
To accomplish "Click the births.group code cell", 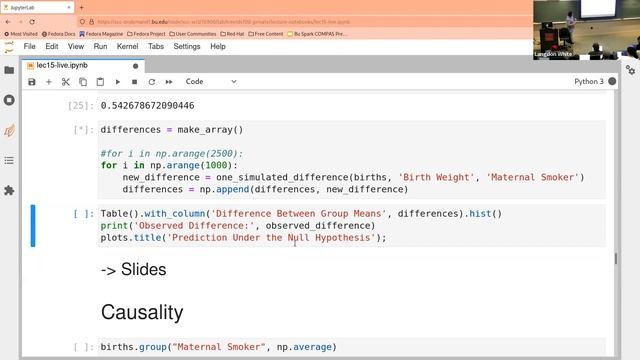I will 352,347.
